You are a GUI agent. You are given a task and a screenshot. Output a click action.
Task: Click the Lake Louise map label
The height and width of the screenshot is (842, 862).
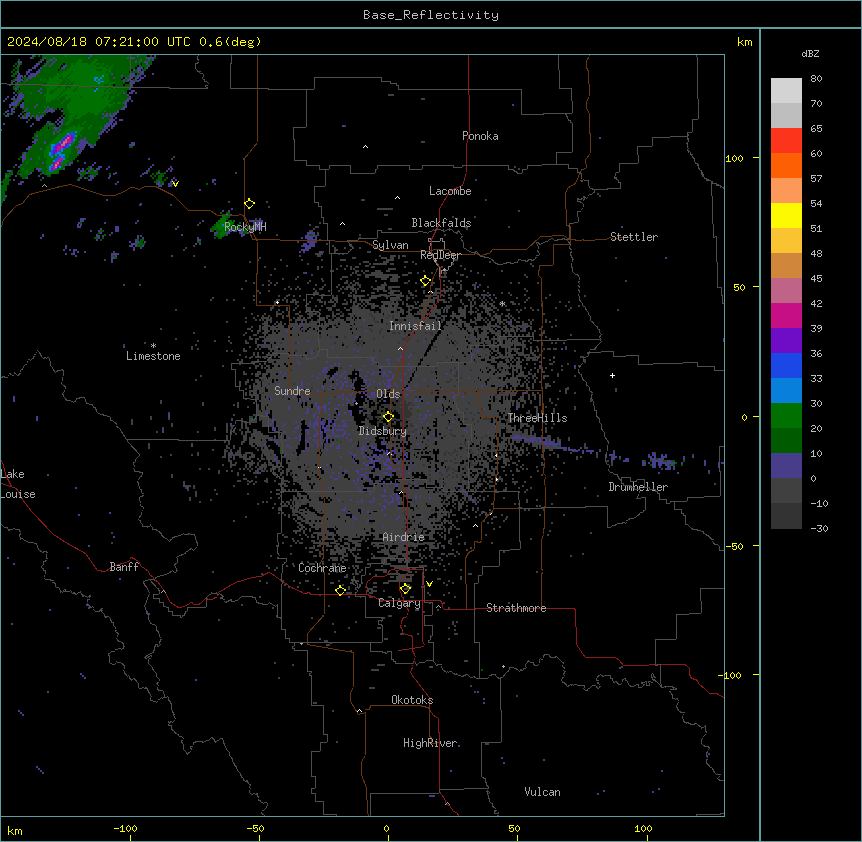click(18, 484)
